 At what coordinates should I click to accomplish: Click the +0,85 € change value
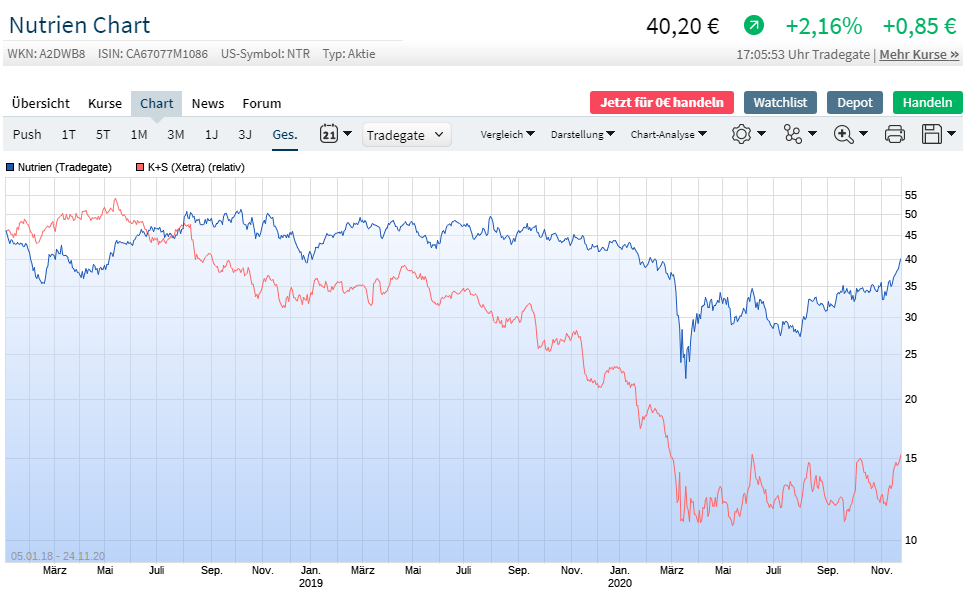[x=919, y=26]
